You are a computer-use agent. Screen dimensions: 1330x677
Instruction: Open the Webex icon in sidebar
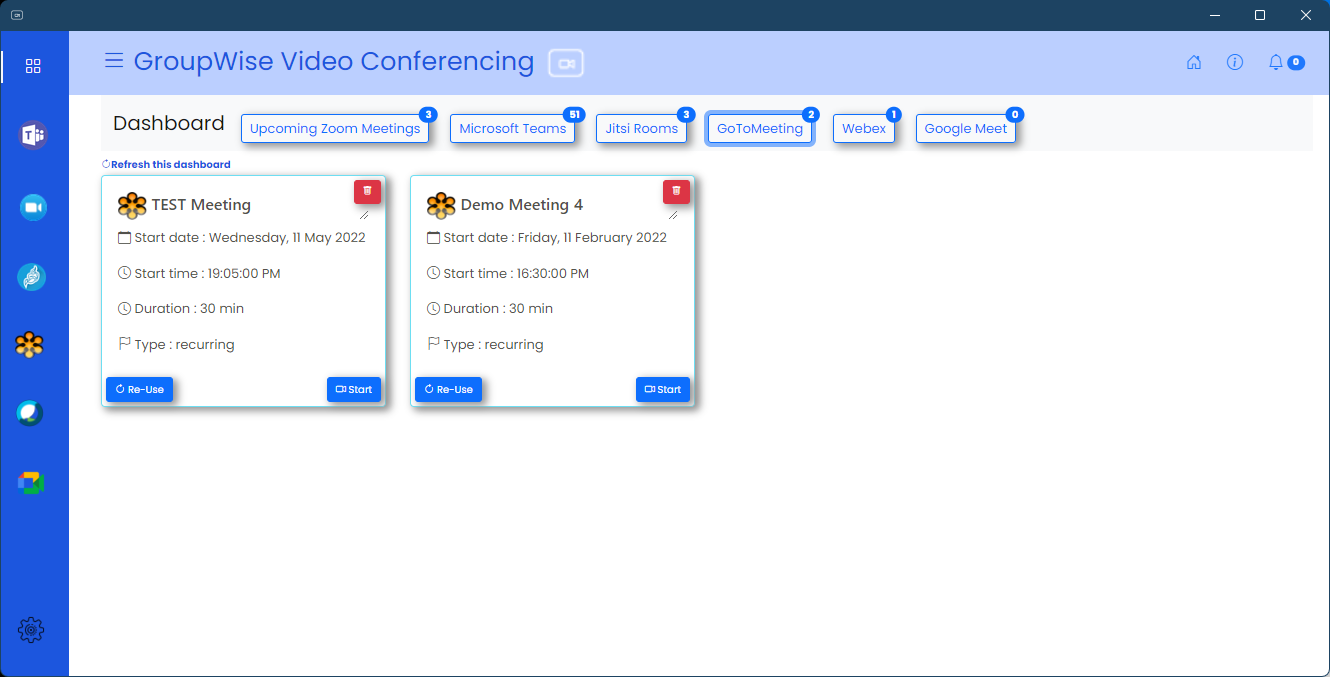(x=30, y=413)
